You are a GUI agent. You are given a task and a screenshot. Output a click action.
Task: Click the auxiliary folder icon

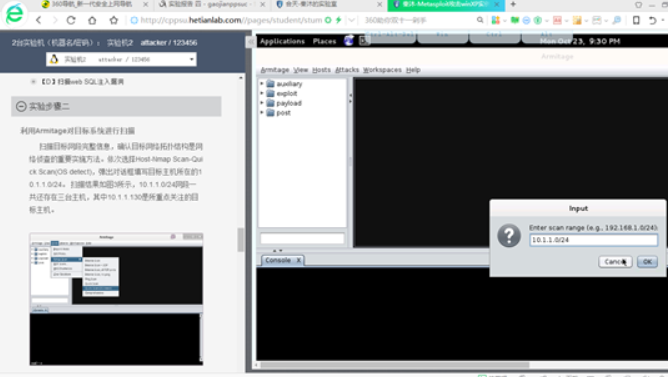(270, 83)
